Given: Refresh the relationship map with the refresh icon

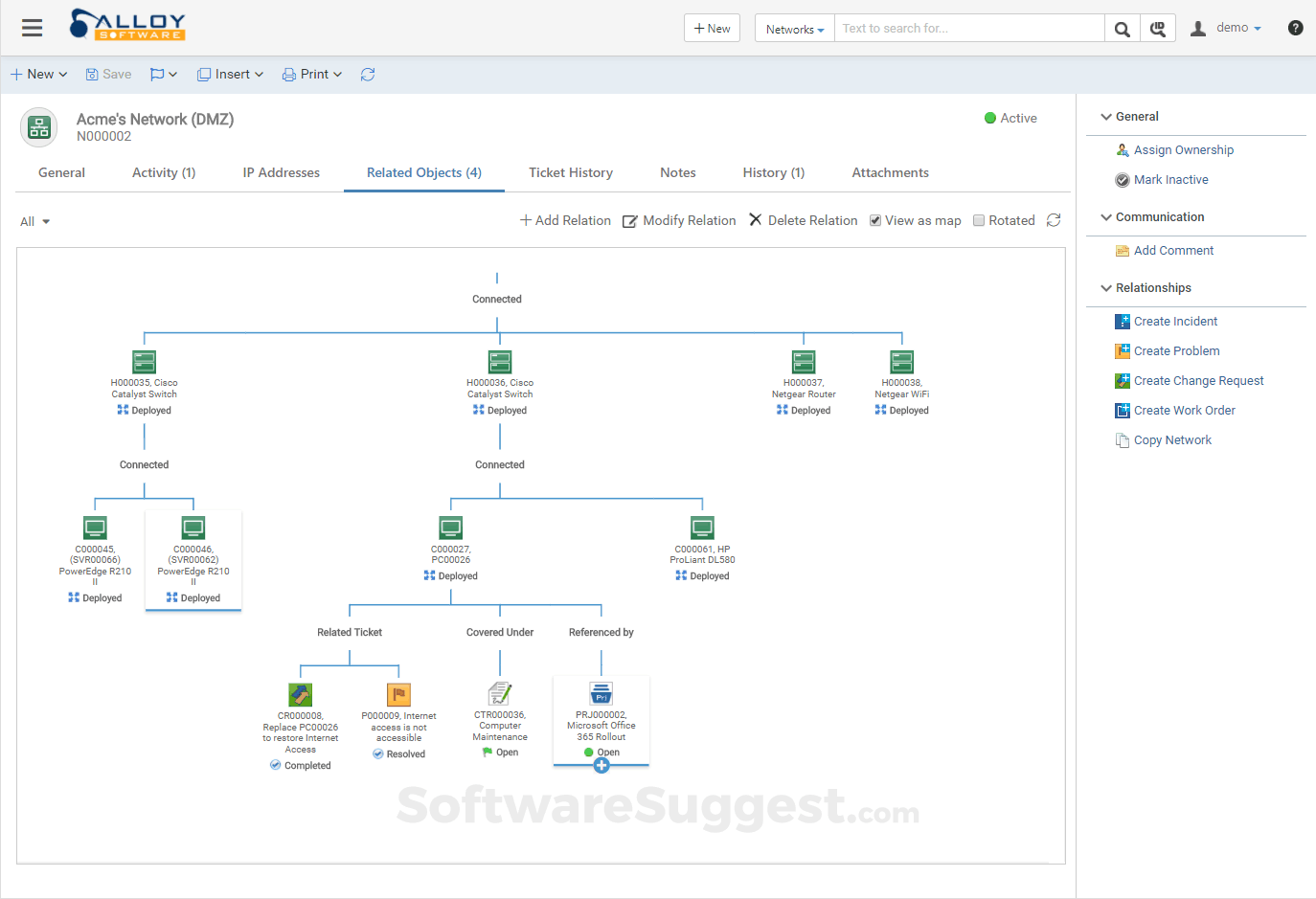Looking at the screenshot, I should pos(1054,220).
